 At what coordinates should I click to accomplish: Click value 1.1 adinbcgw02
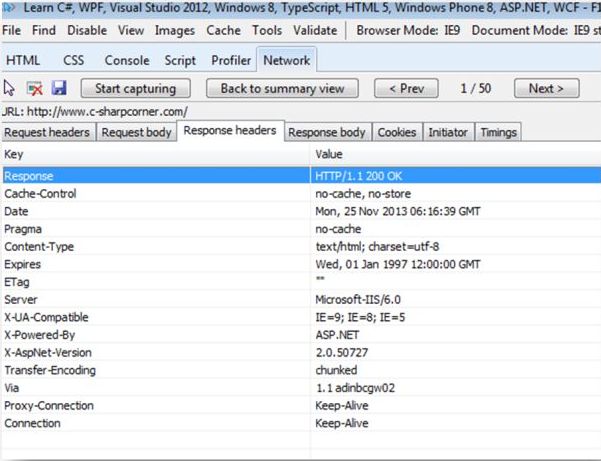(x=355, y=388)
